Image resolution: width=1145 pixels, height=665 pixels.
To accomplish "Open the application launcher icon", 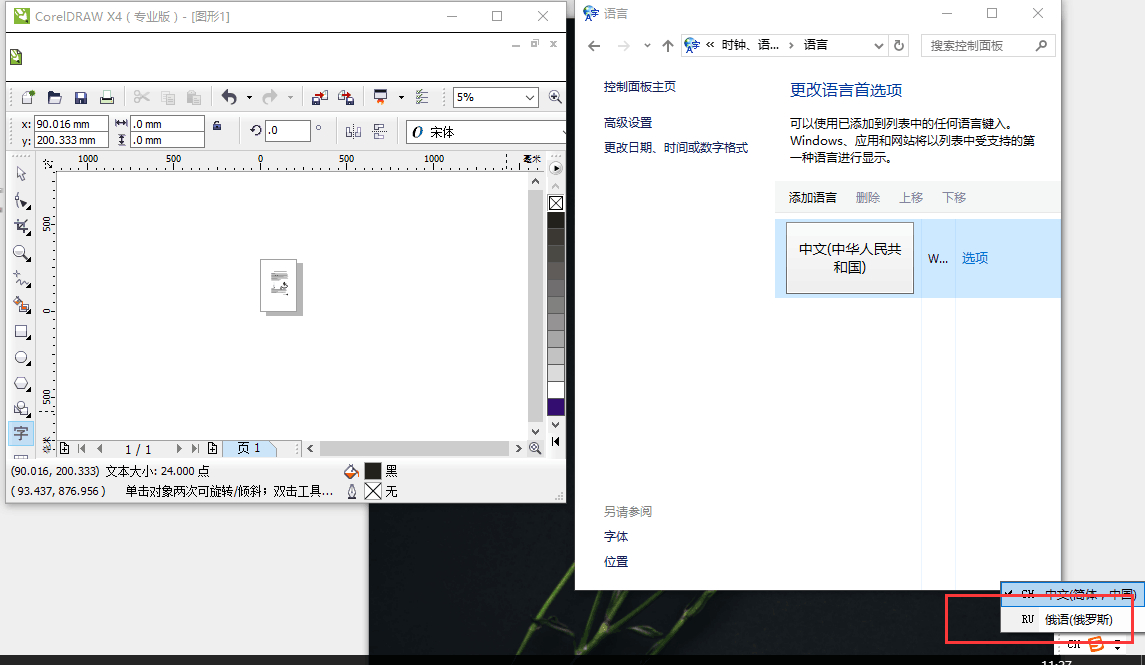I will click(380, 97).
